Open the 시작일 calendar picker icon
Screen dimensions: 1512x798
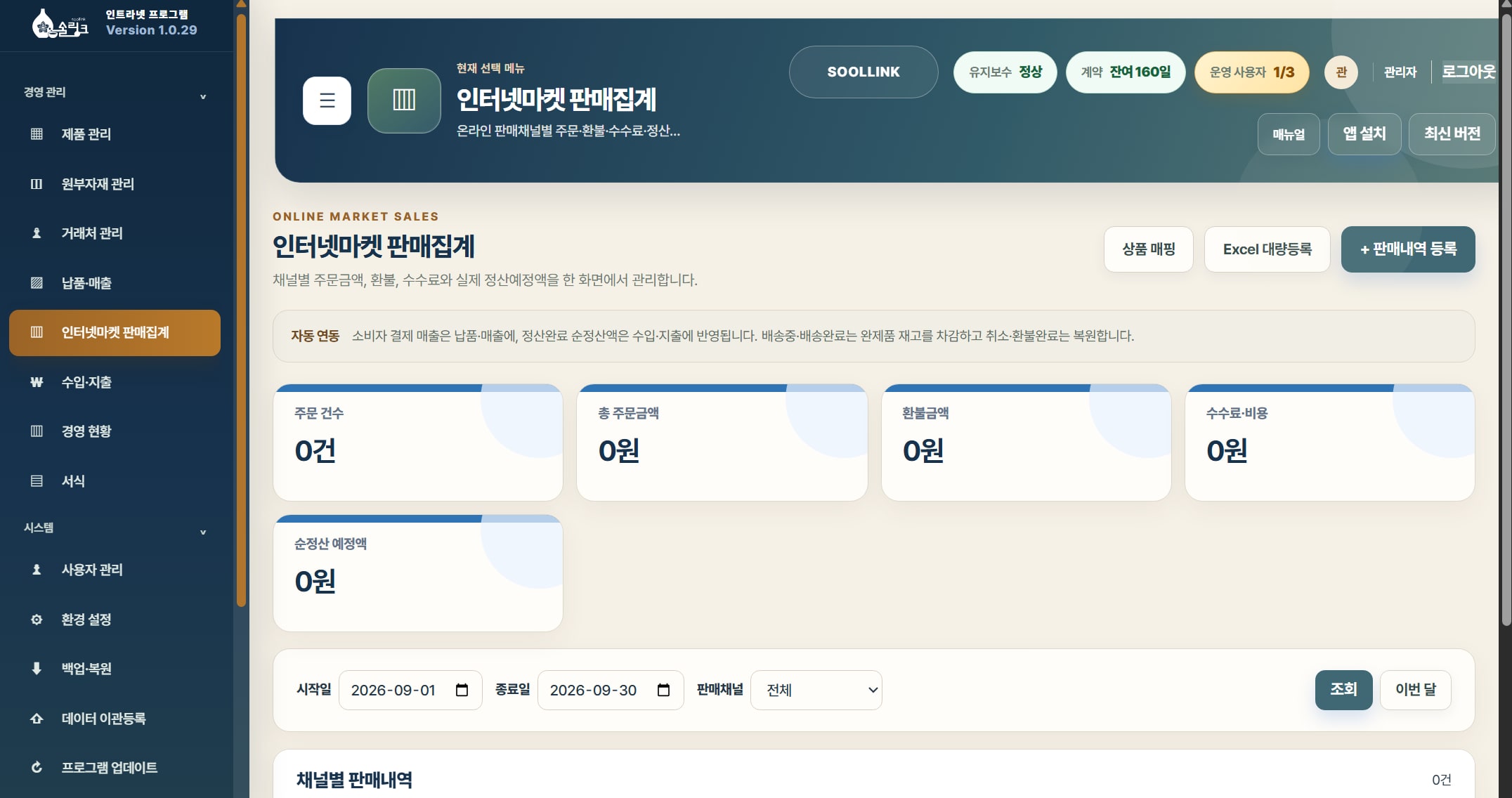point(462,690)
